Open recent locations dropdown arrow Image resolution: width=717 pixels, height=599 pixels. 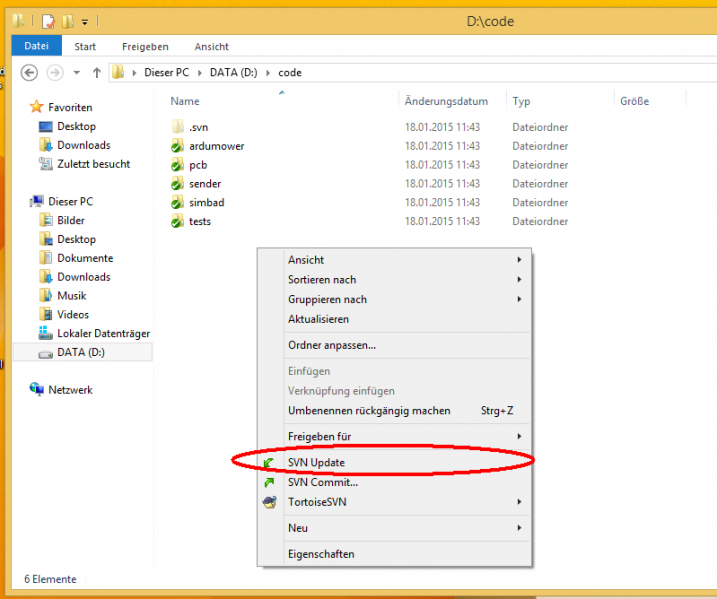76,73
